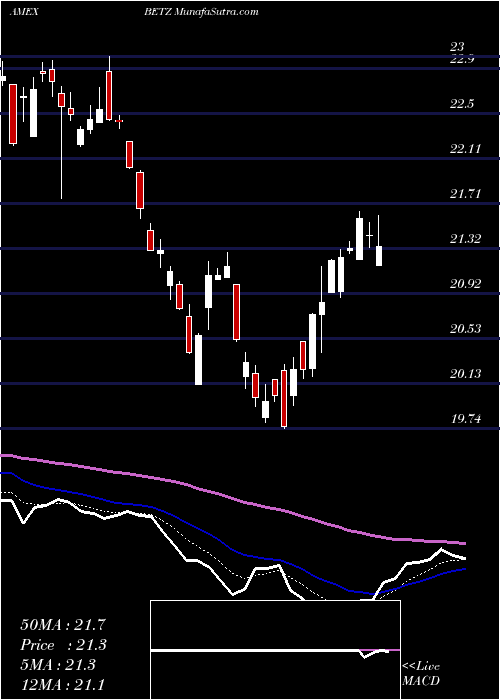Click the 21.32 price level label
Viewport: 500px width, 700px height.
466,239
